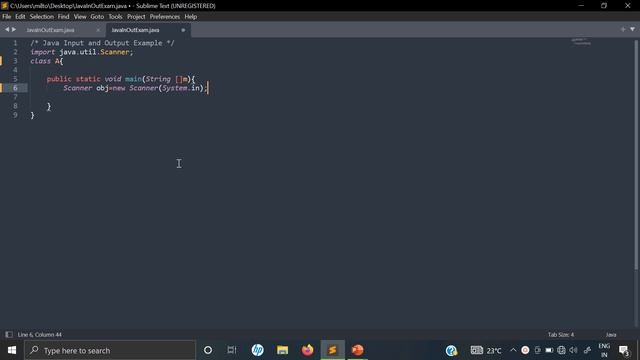Open the Find menu
This screenshot has height=360, width=640.
(x=63, y=17)
